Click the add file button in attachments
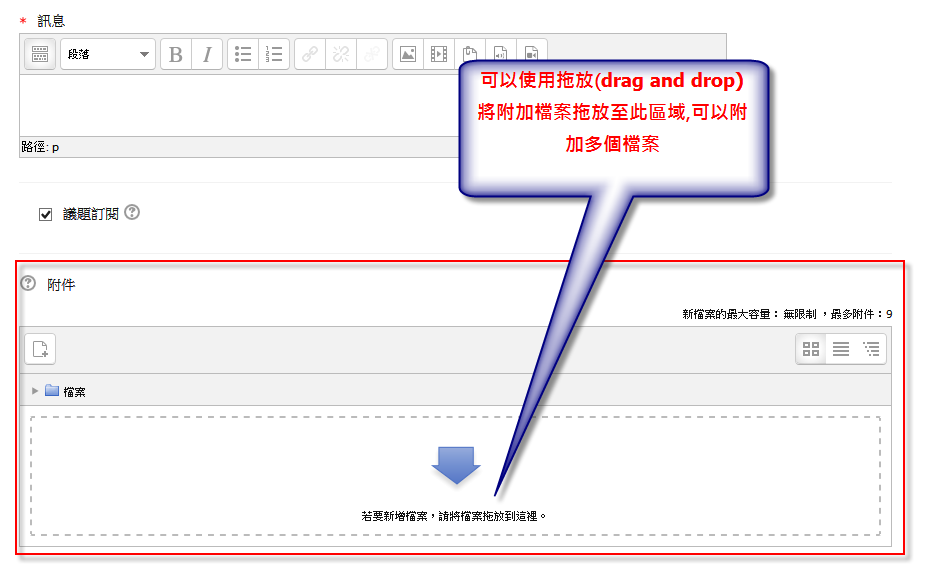Screen dimensions: 936x576 coord(40,349)
